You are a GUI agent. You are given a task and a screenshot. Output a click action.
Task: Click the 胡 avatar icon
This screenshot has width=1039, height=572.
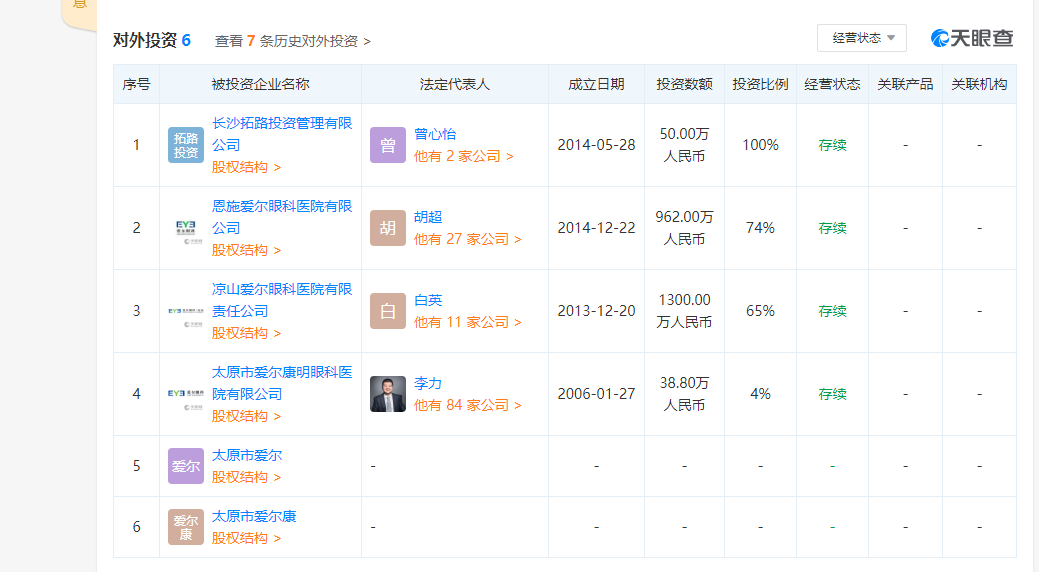[388, 228]
